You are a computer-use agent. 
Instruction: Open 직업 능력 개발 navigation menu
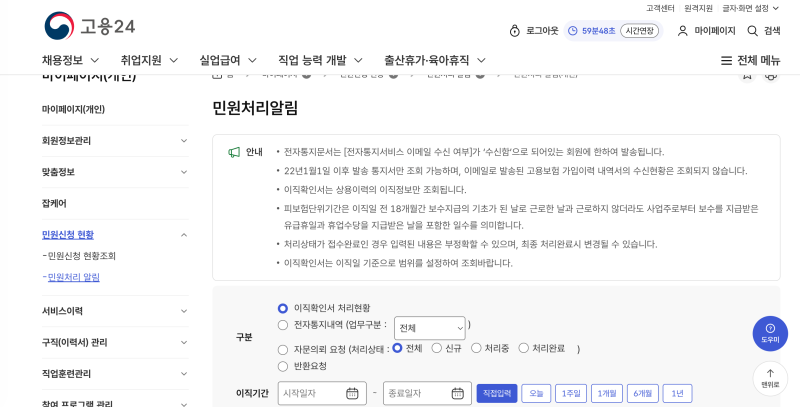tap(320, 60)
